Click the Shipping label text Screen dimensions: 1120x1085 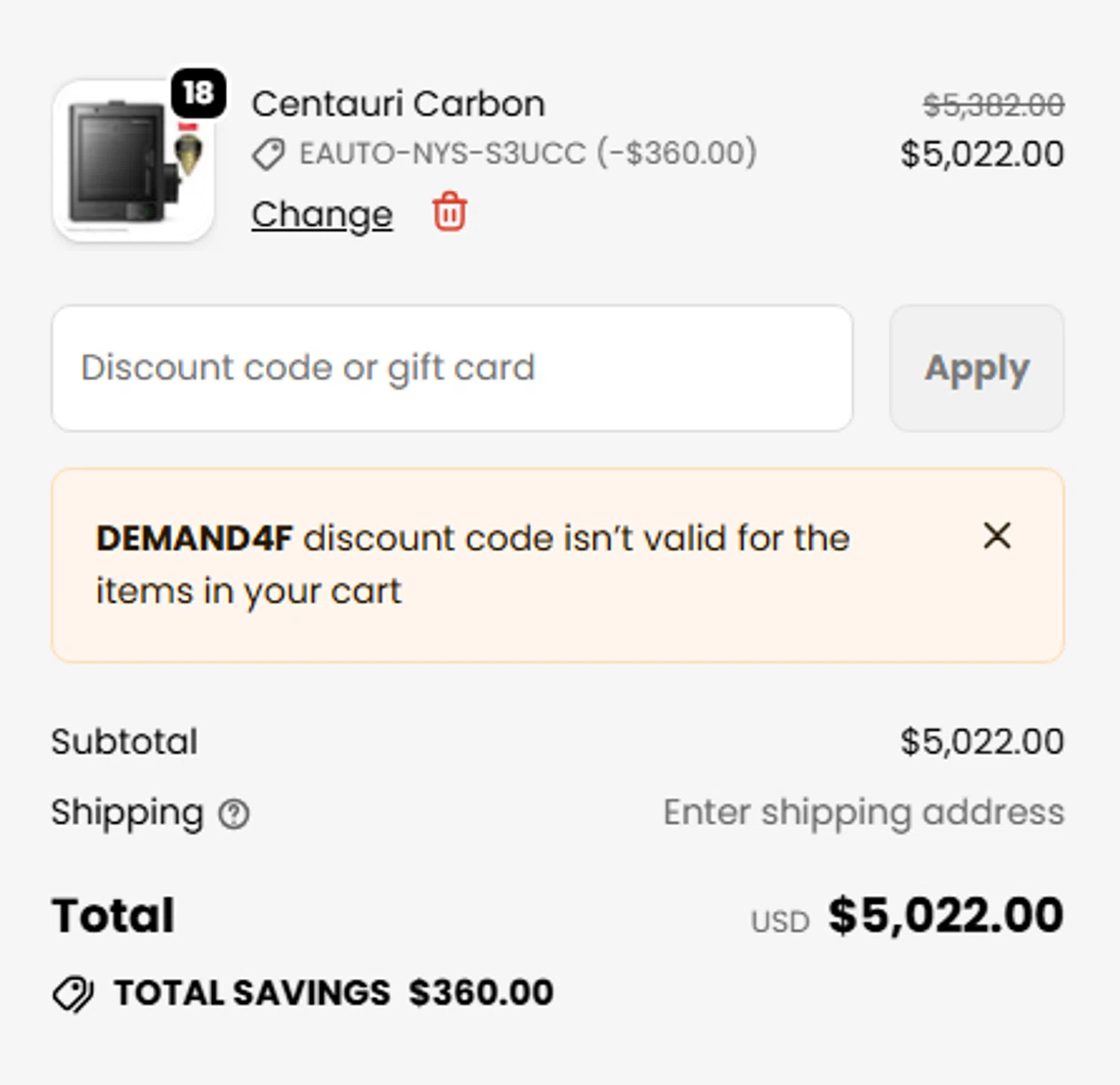tap(127, 812)
